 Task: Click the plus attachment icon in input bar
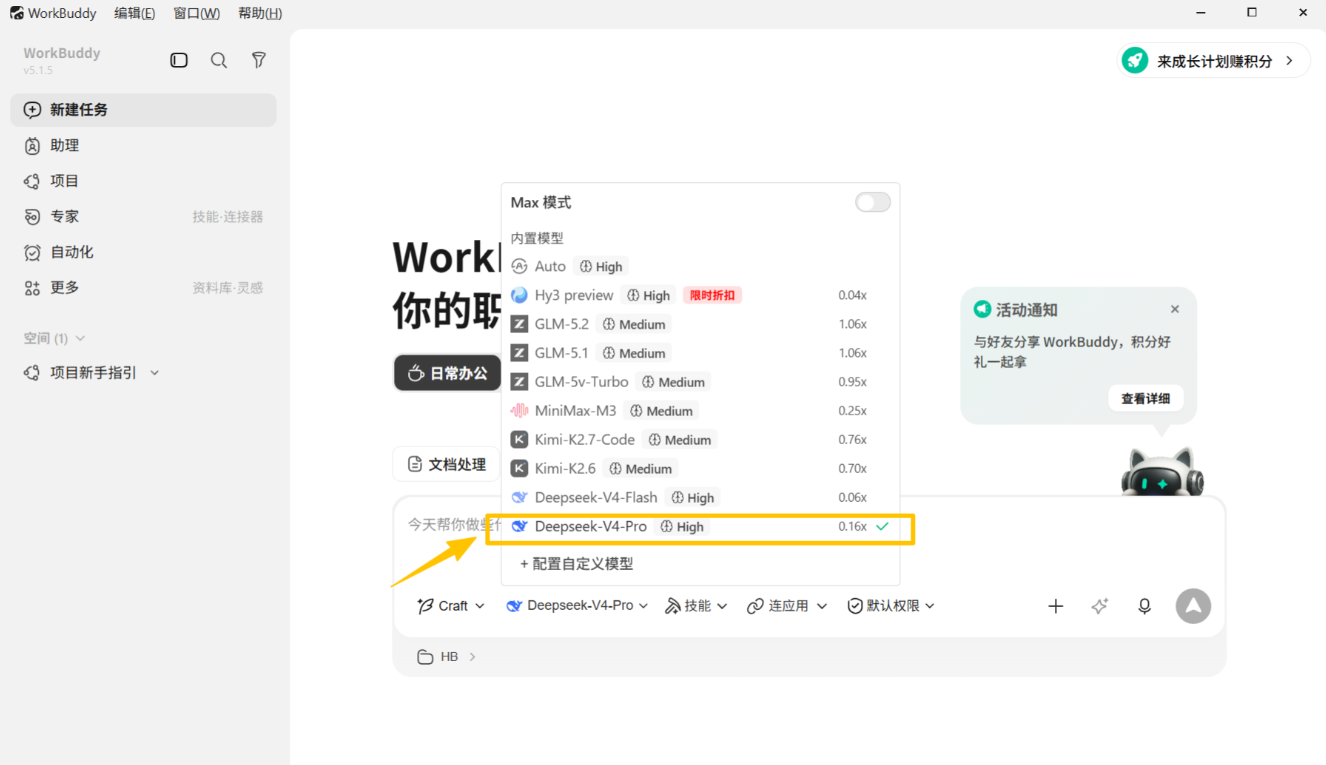click(x=1055, y=606)
